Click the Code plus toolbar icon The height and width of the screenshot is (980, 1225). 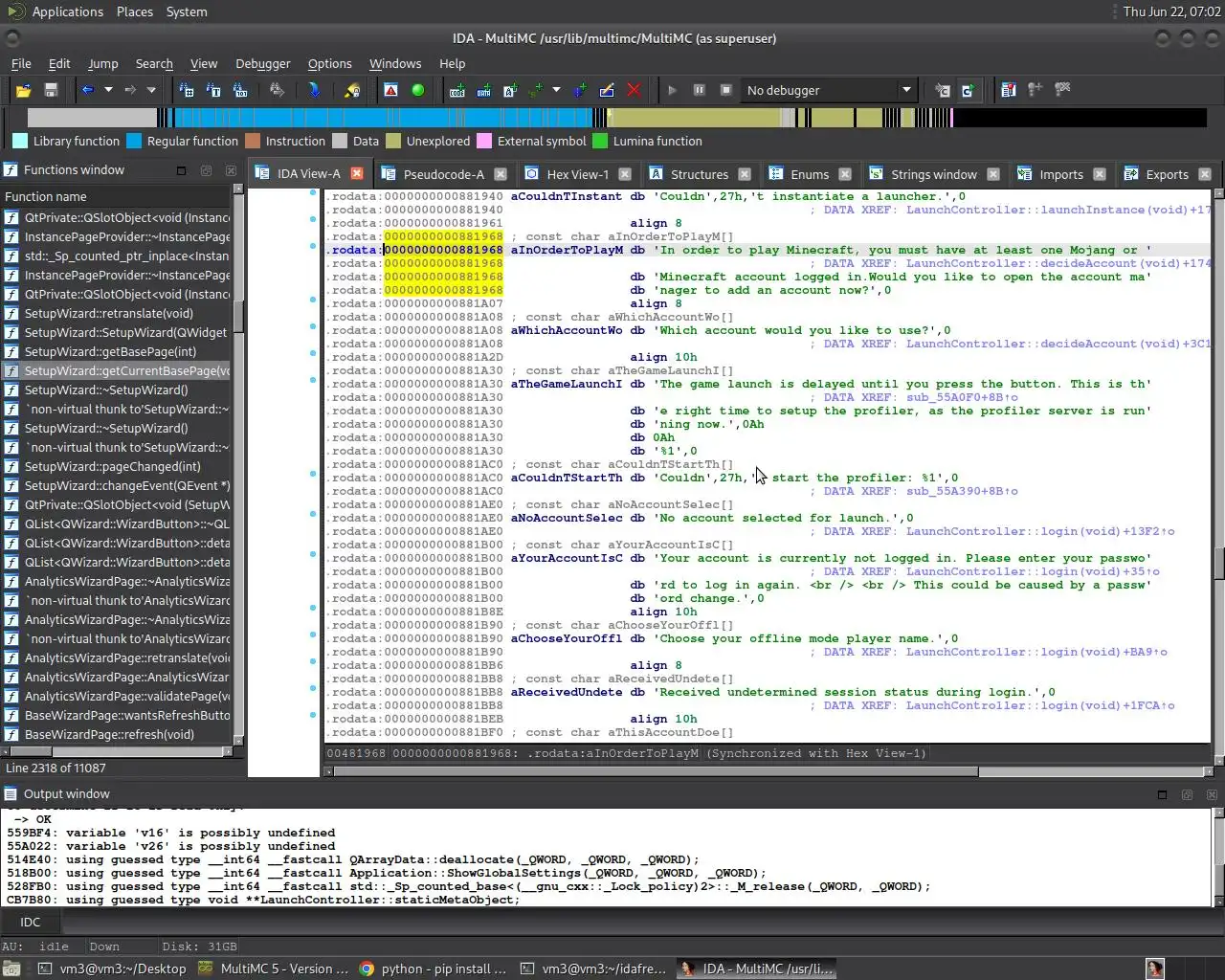click(457, 90)
